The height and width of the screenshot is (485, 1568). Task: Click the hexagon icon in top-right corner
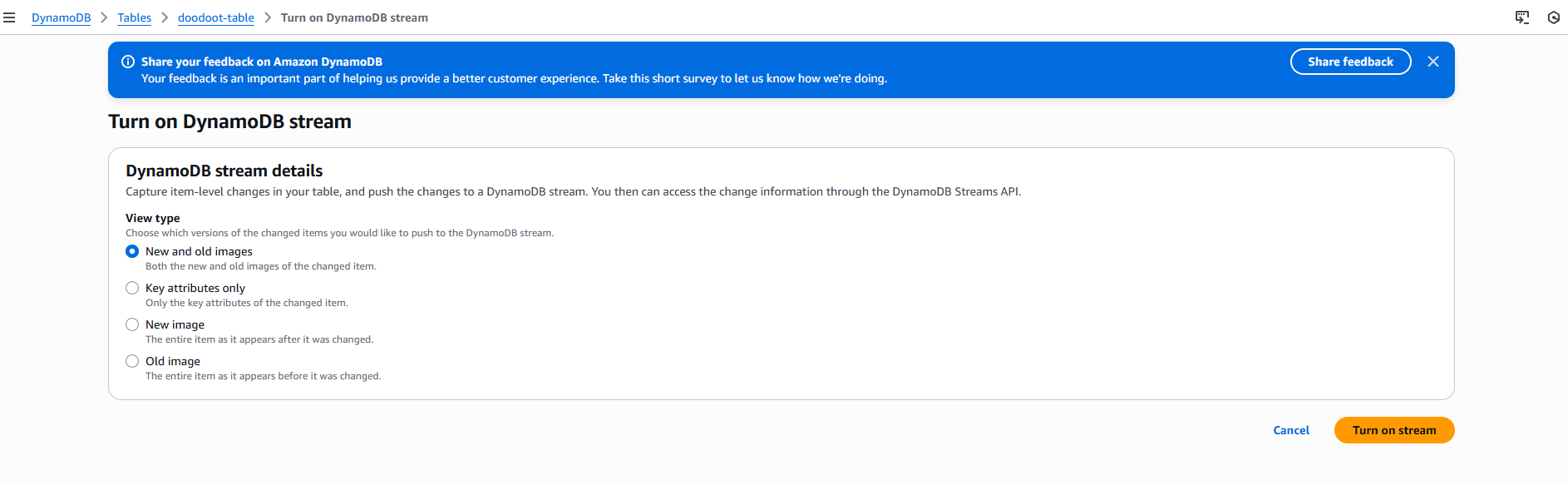[x=1553, y=17]
